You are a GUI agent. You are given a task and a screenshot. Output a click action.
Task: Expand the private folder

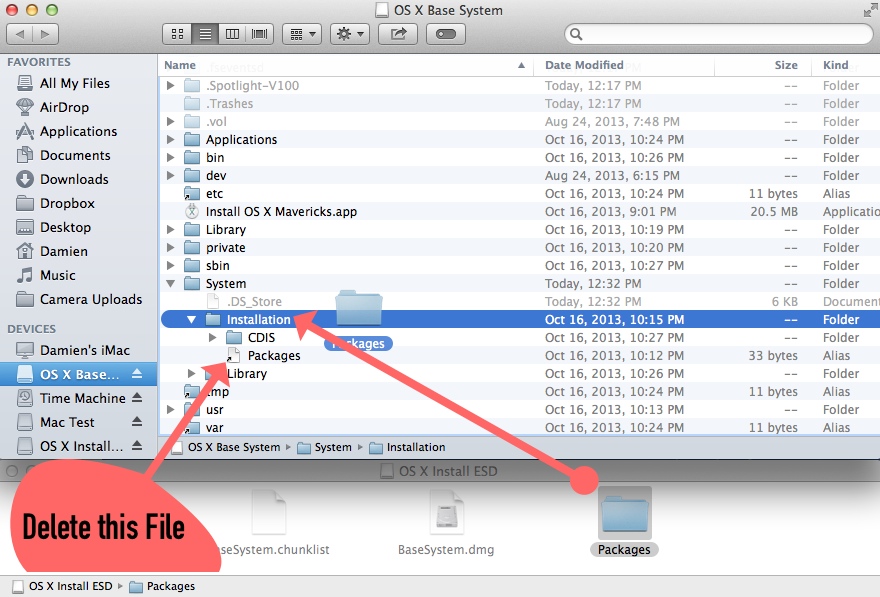point(171,247)
